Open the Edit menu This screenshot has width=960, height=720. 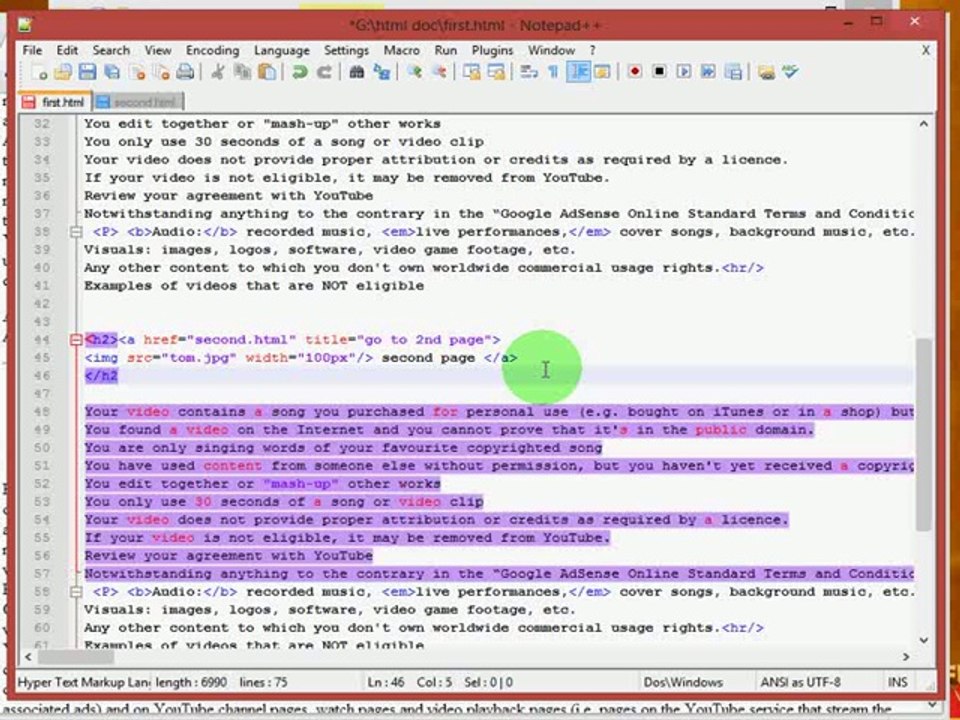(67, 50)
